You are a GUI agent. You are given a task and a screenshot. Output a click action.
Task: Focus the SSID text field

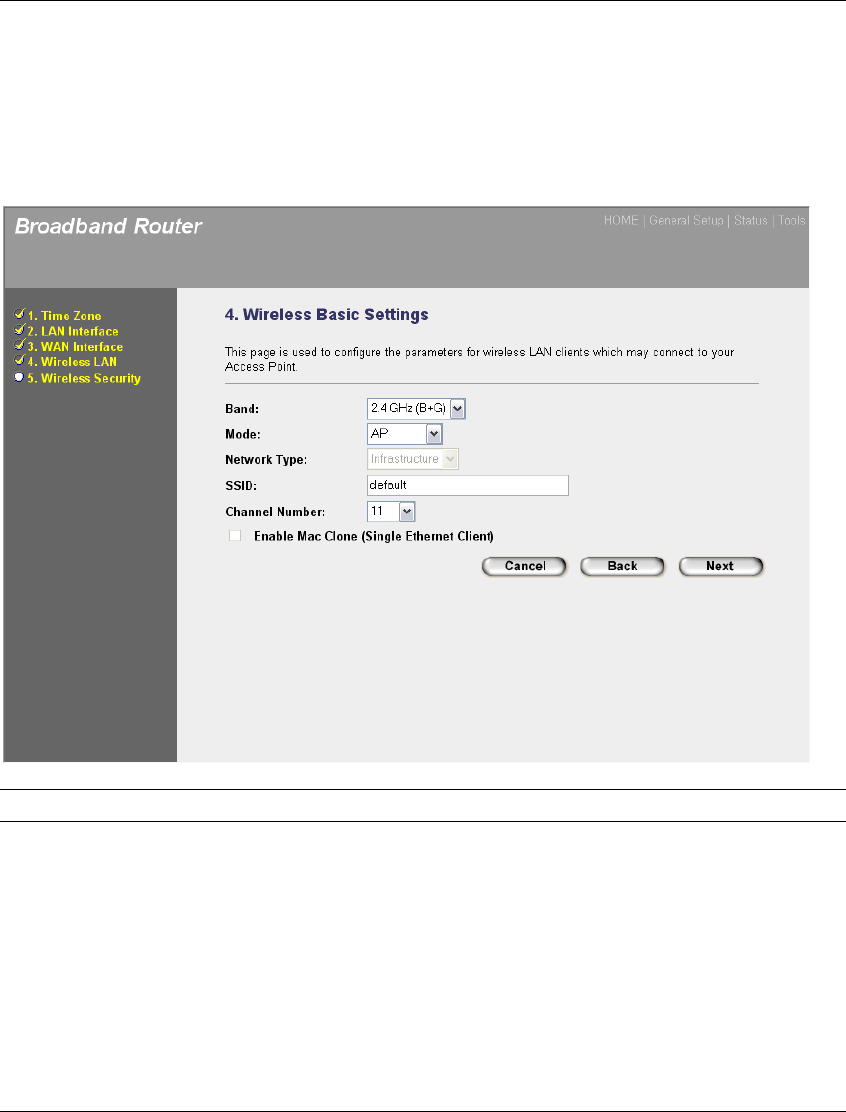click(468, 485)
